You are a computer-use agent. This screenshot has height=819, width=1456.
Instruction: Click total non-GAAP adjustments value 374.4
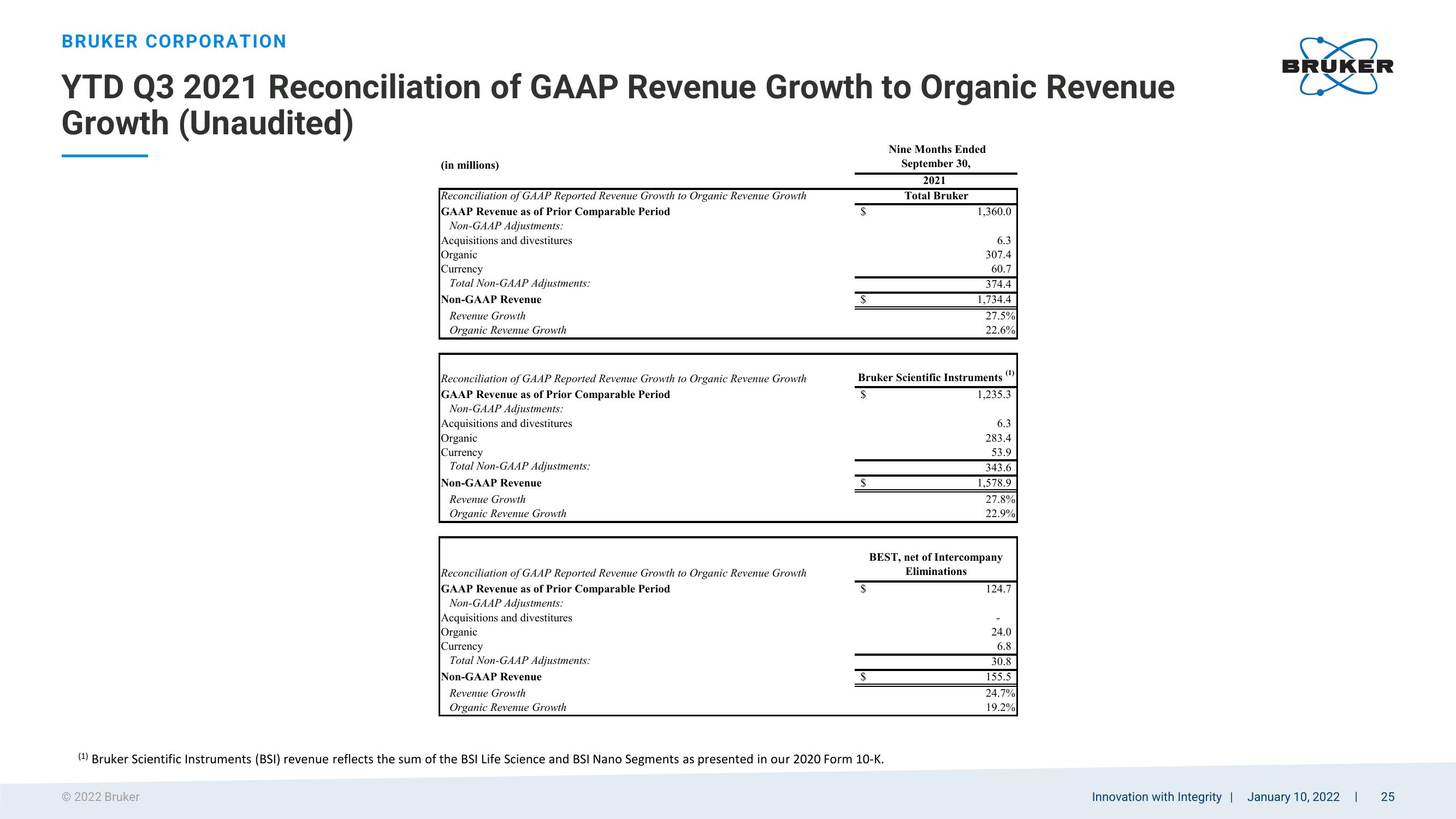pos(998,284)
